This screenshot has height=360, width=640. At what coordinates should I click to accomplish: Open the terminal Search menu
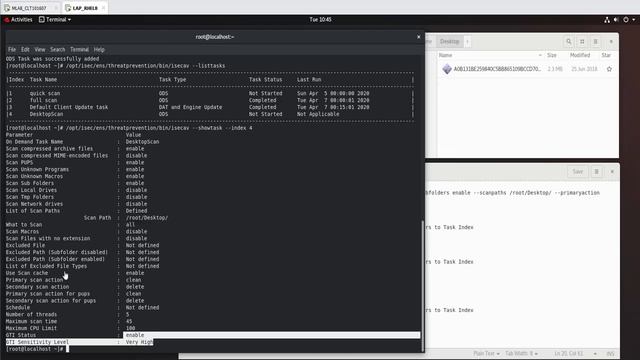(x=58, y=49)
